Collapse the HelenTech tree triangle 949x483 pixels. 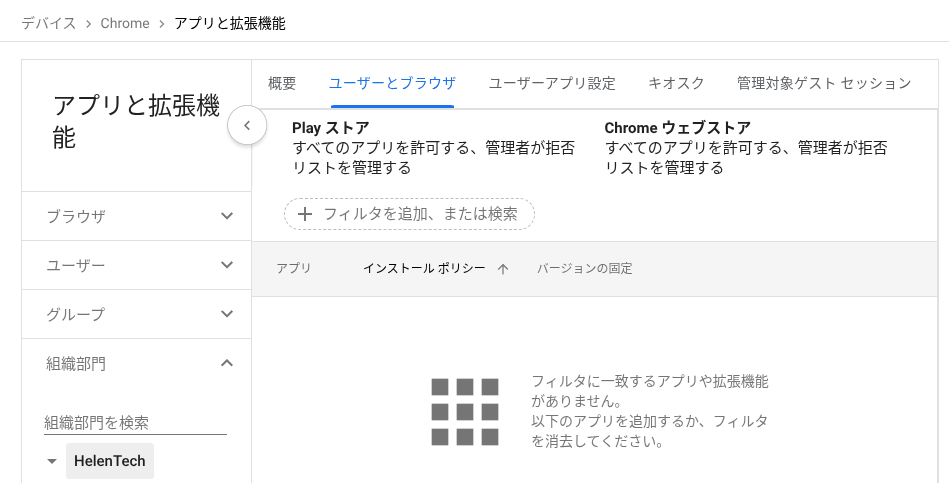click(52, 462)
